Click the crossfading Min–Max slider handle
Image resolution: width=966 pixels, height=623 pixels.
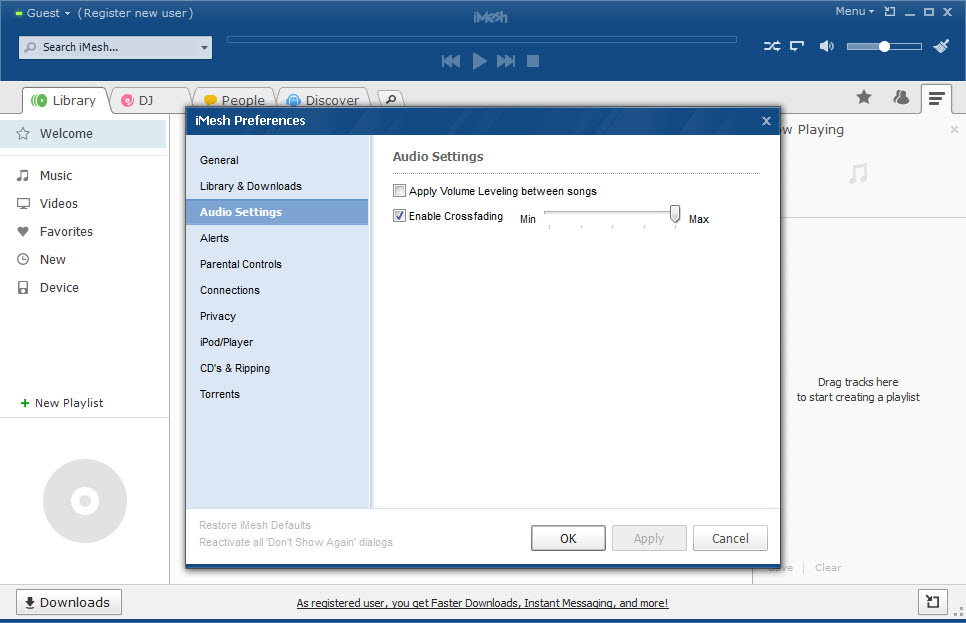click(x=675, y=214)
